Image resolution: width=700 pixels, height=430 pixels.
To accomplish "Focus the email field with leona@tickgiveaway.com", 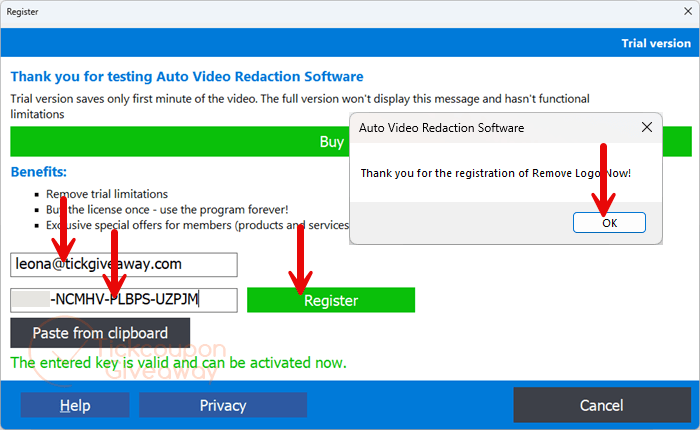I will (124, 264).
